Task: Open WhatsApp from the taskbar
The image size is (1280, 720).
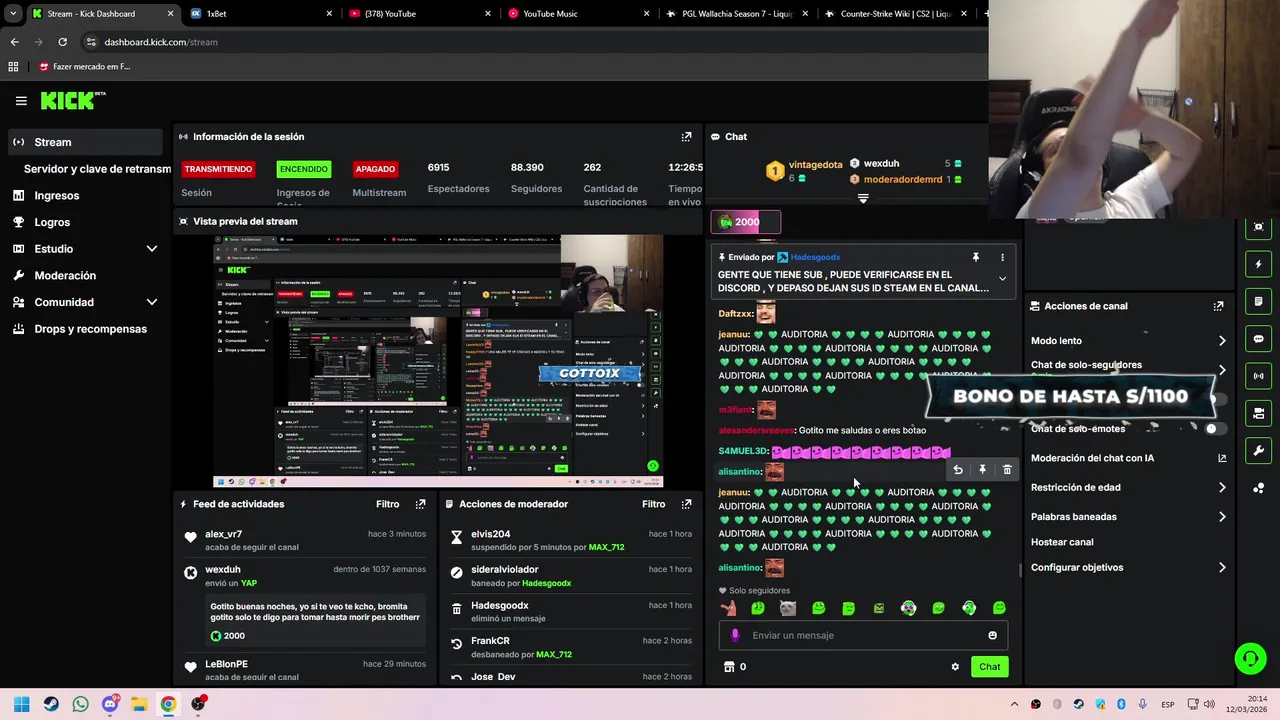Action: click(x=80, y=704)
